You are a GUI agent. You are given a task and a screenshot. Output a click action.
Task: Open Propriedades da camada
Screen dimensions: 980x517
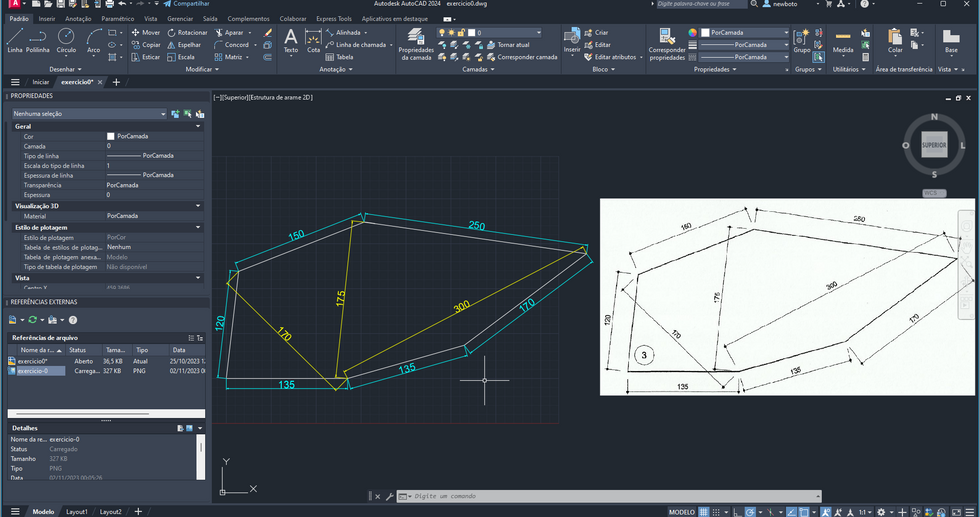[415, 42]
